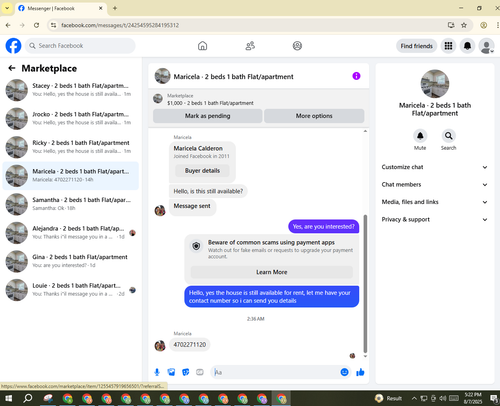Click browser back arrow
Image resolution: width=500 pixels, height=406 pixels.
pos(8,25)
